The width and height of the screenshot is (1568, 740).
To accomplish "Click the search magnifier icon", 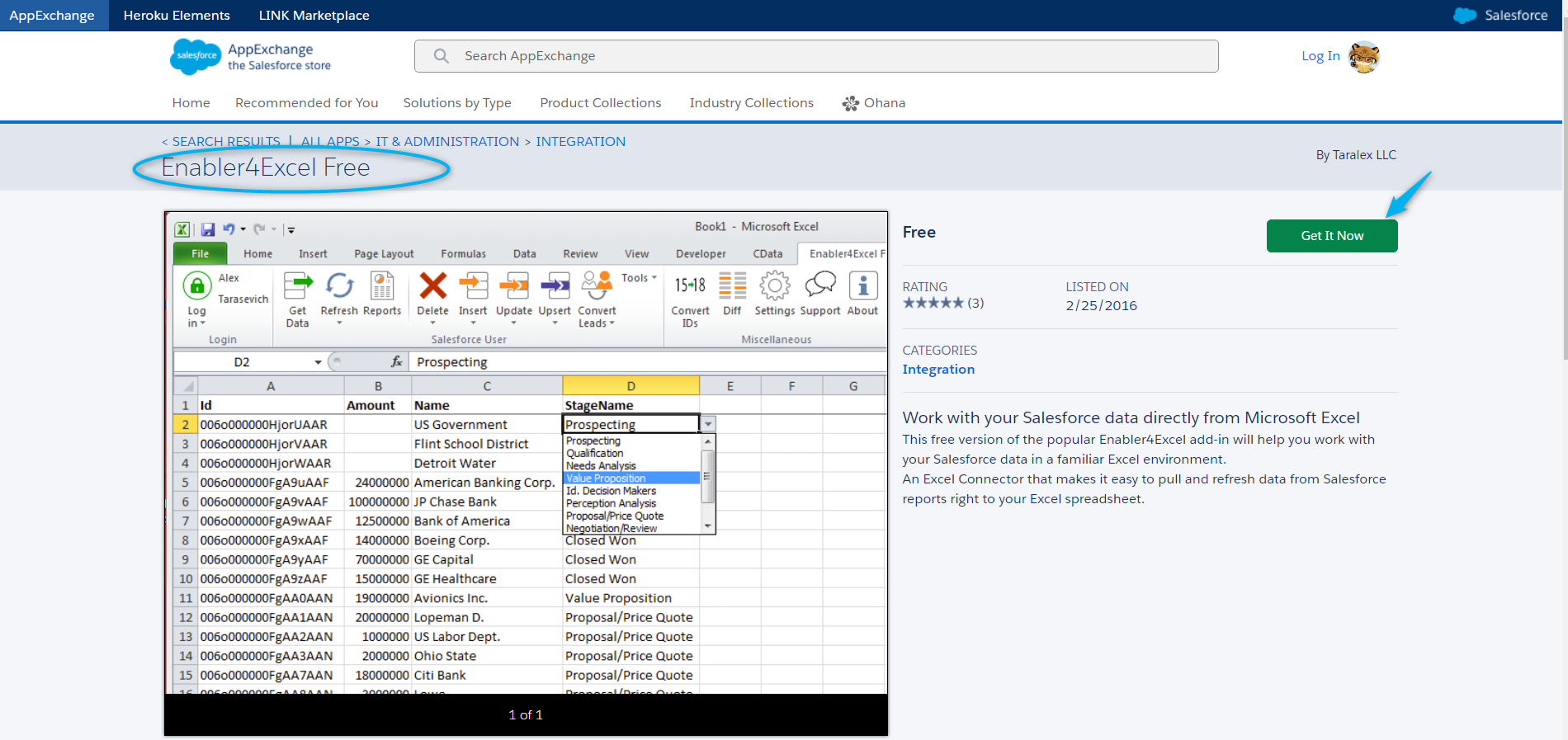I will coord(442,56).
